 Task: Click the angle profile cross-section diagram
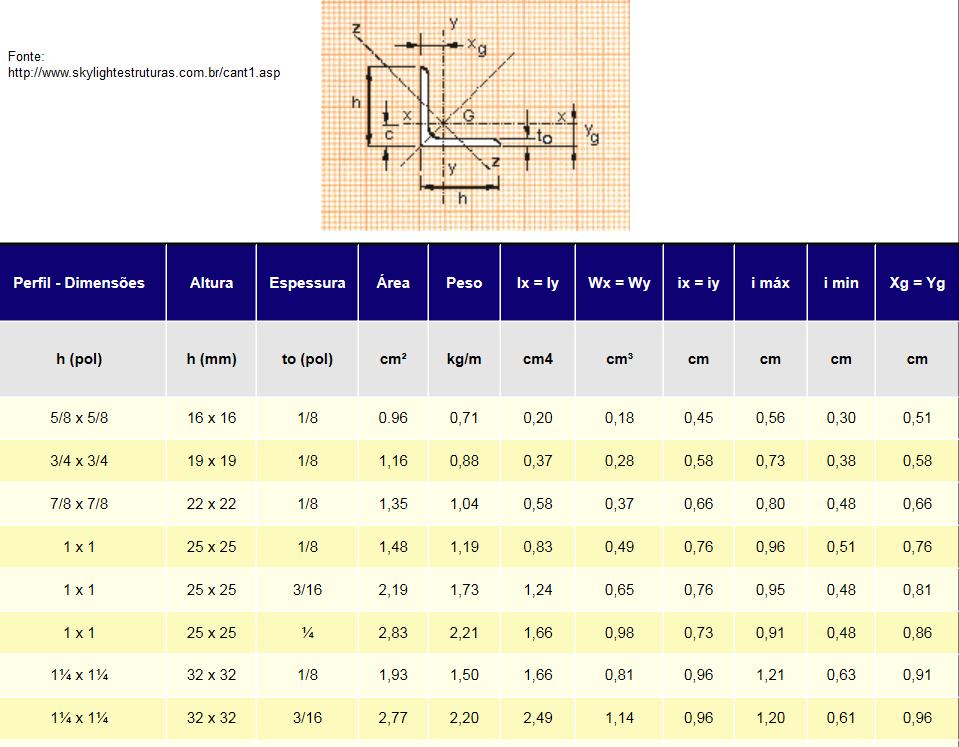click(x=475, y=115)
